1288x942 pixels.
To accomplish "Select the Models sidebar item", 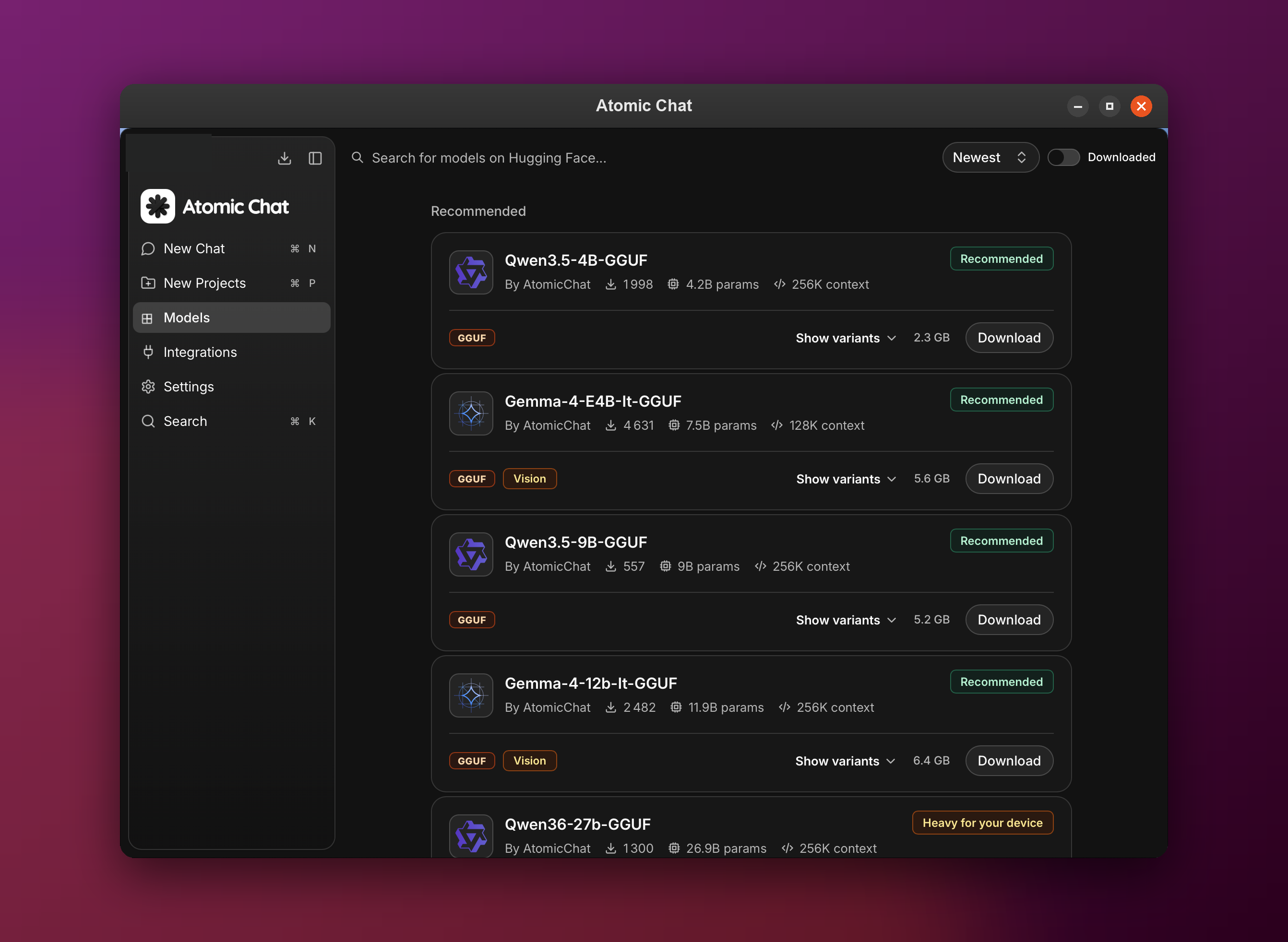I will click(232, 318).
